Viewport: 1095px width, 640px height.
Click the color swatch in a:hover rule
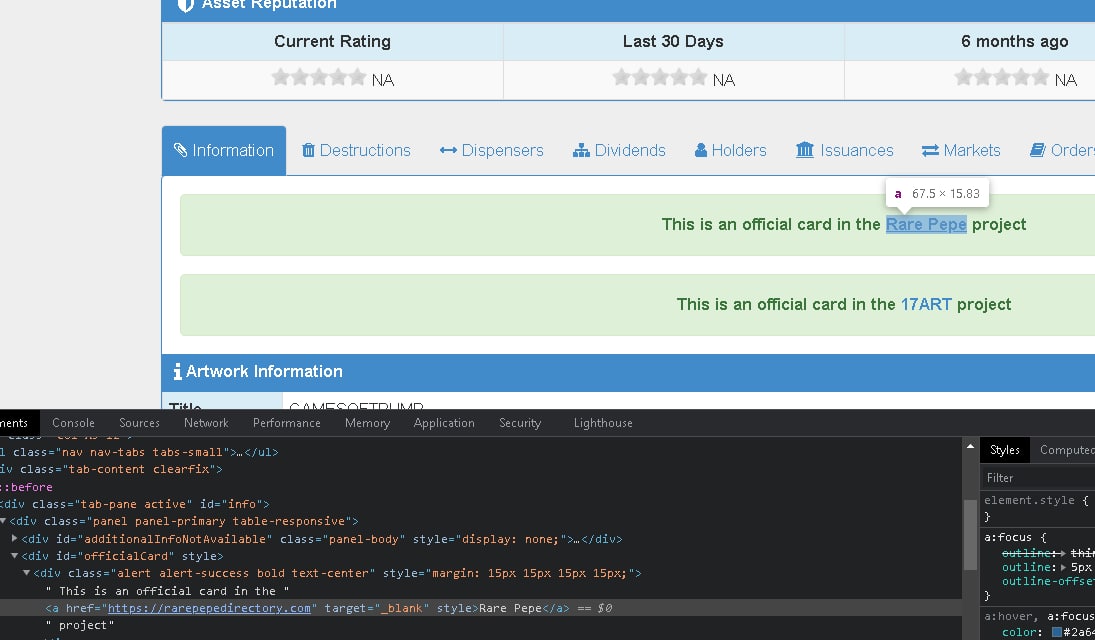point(1057,632)
